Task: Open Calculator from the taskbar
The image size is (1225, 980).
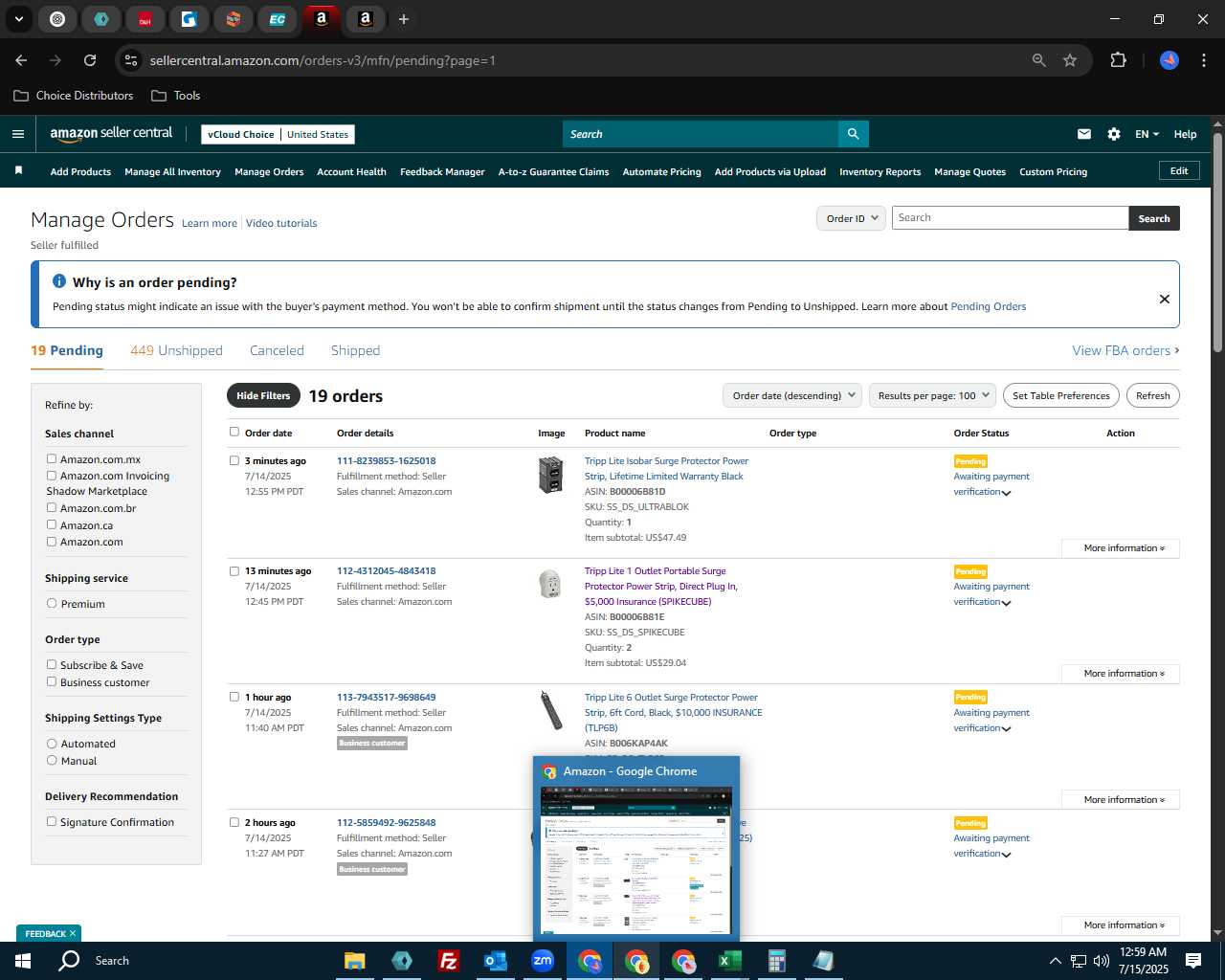Action: tap(776, 961)
